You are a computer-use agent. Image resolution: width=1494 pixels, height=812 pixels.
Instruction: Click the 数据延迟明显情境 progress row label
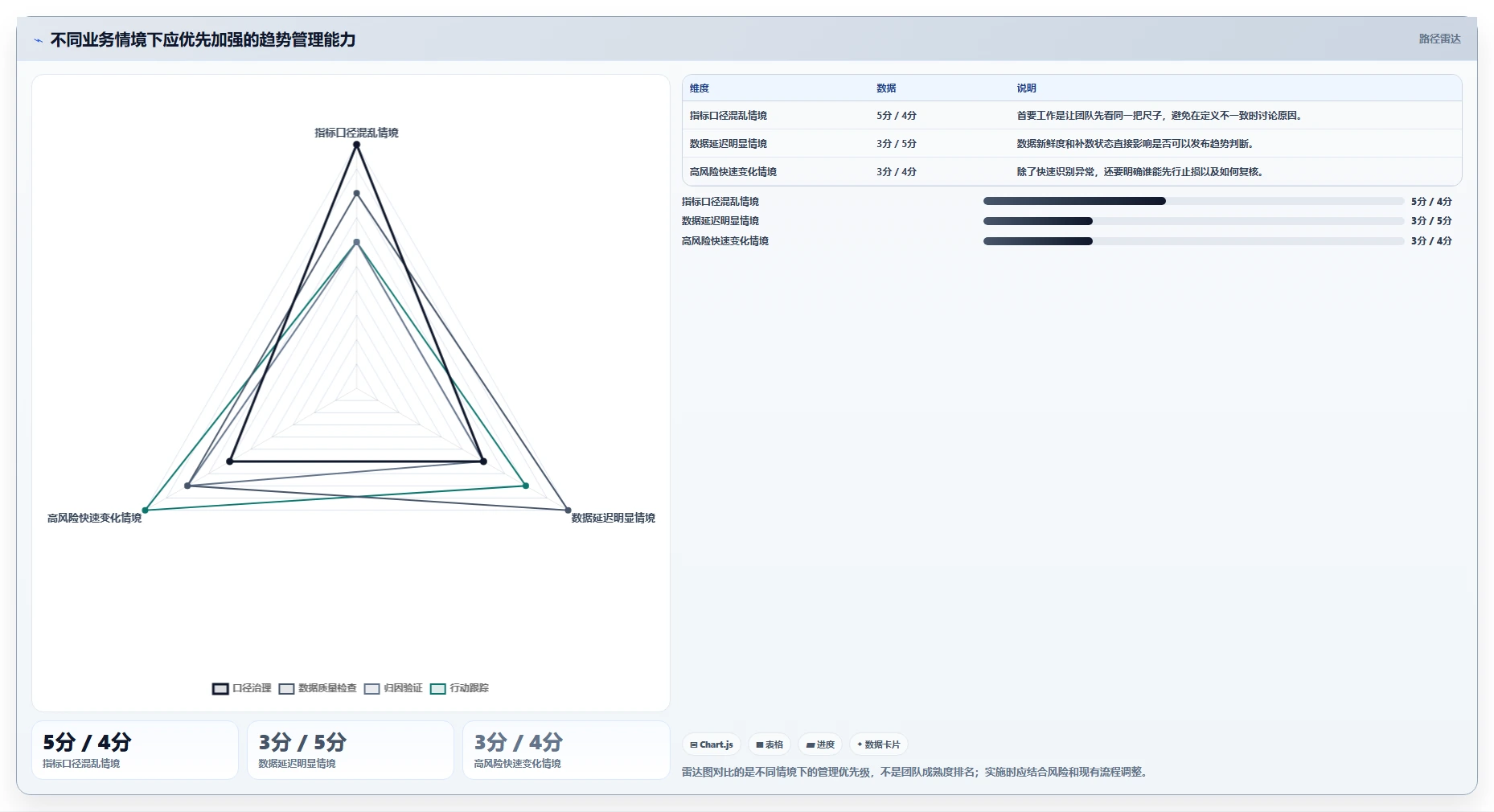tap(720, 221)
